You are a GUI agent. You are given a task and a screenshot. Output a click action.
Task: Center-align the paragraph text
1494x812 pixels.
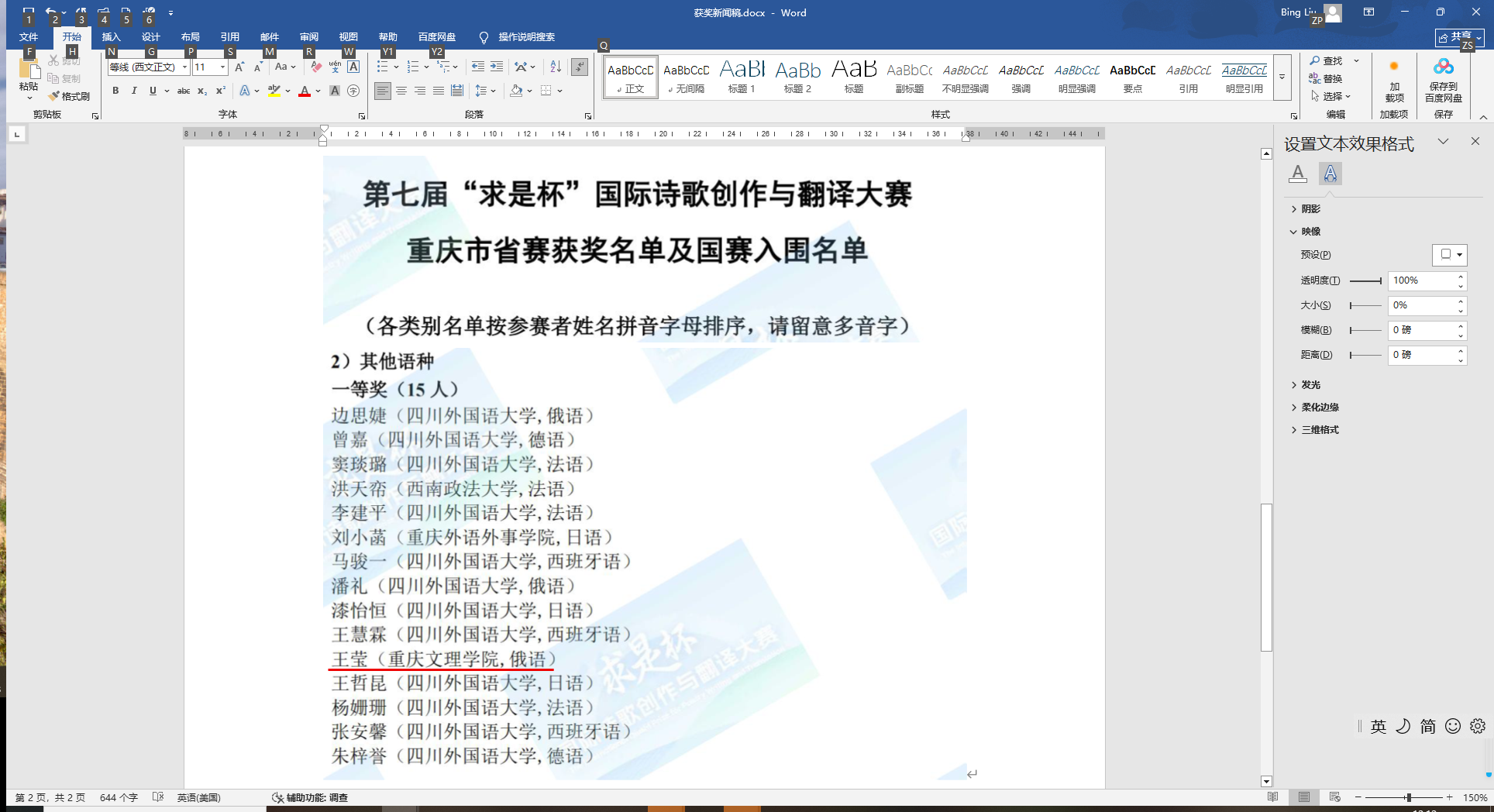tap(401, 91)
